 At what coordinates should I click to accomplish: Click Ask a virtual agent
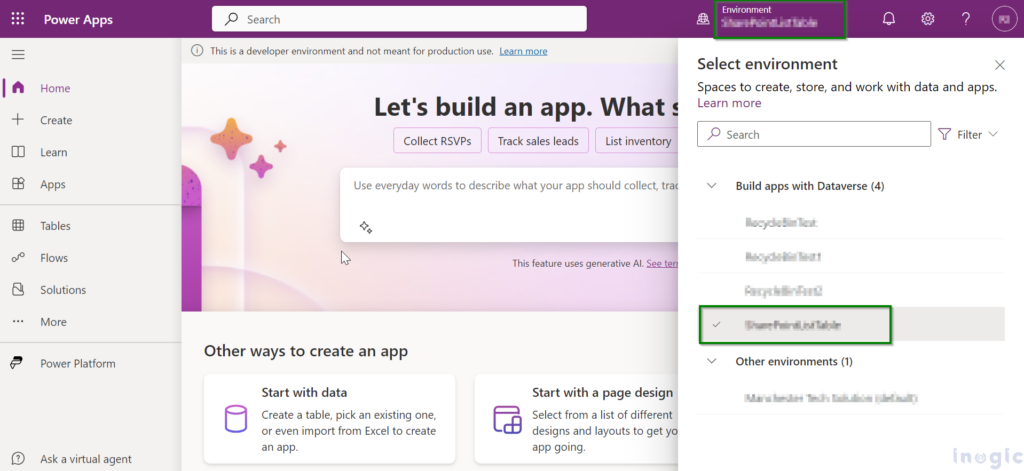pyautogui.click(x=86, y=459)
